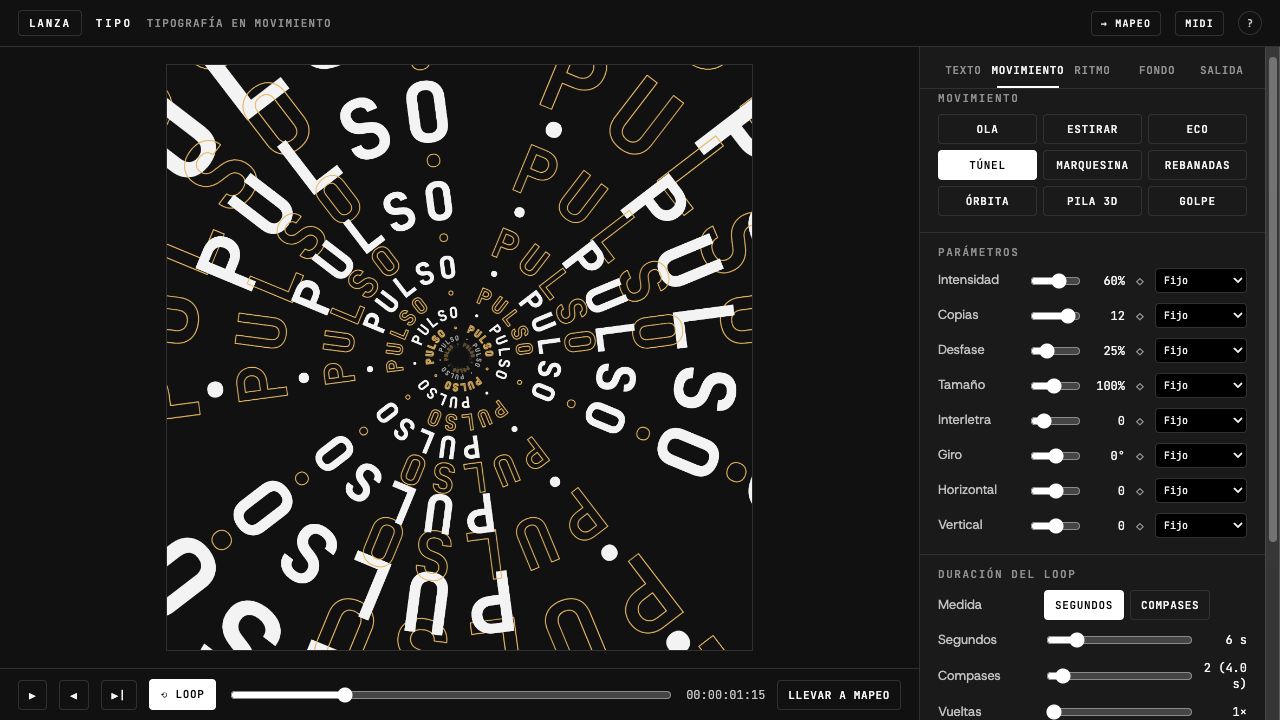The width and height of the screenshot is (1280, 720).
Task: Adjust the Segundos duration slider
Action: tap(1119, 640)
